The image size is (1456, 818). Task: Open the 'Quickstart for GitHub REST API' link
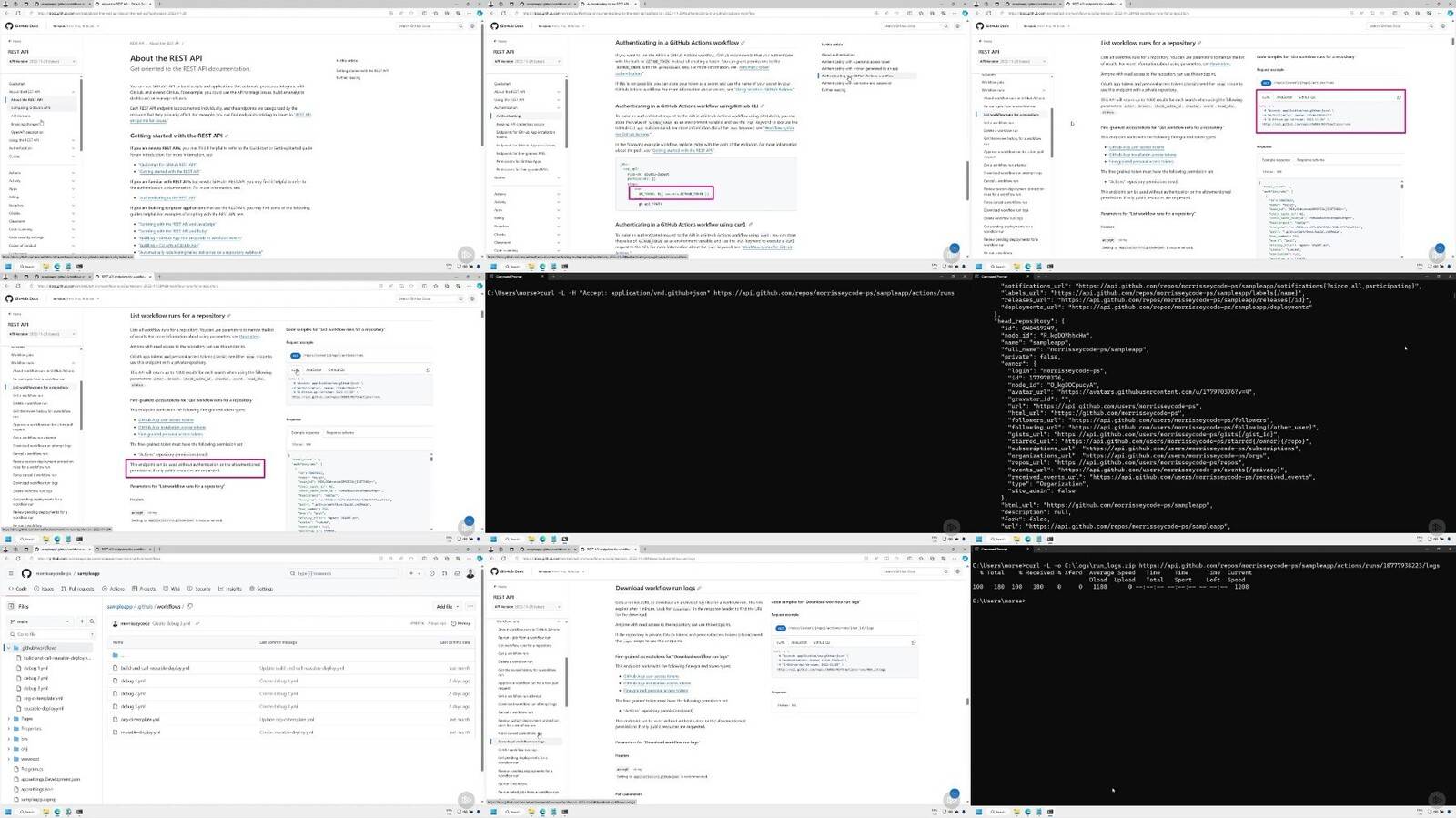[x=167, y=165]
